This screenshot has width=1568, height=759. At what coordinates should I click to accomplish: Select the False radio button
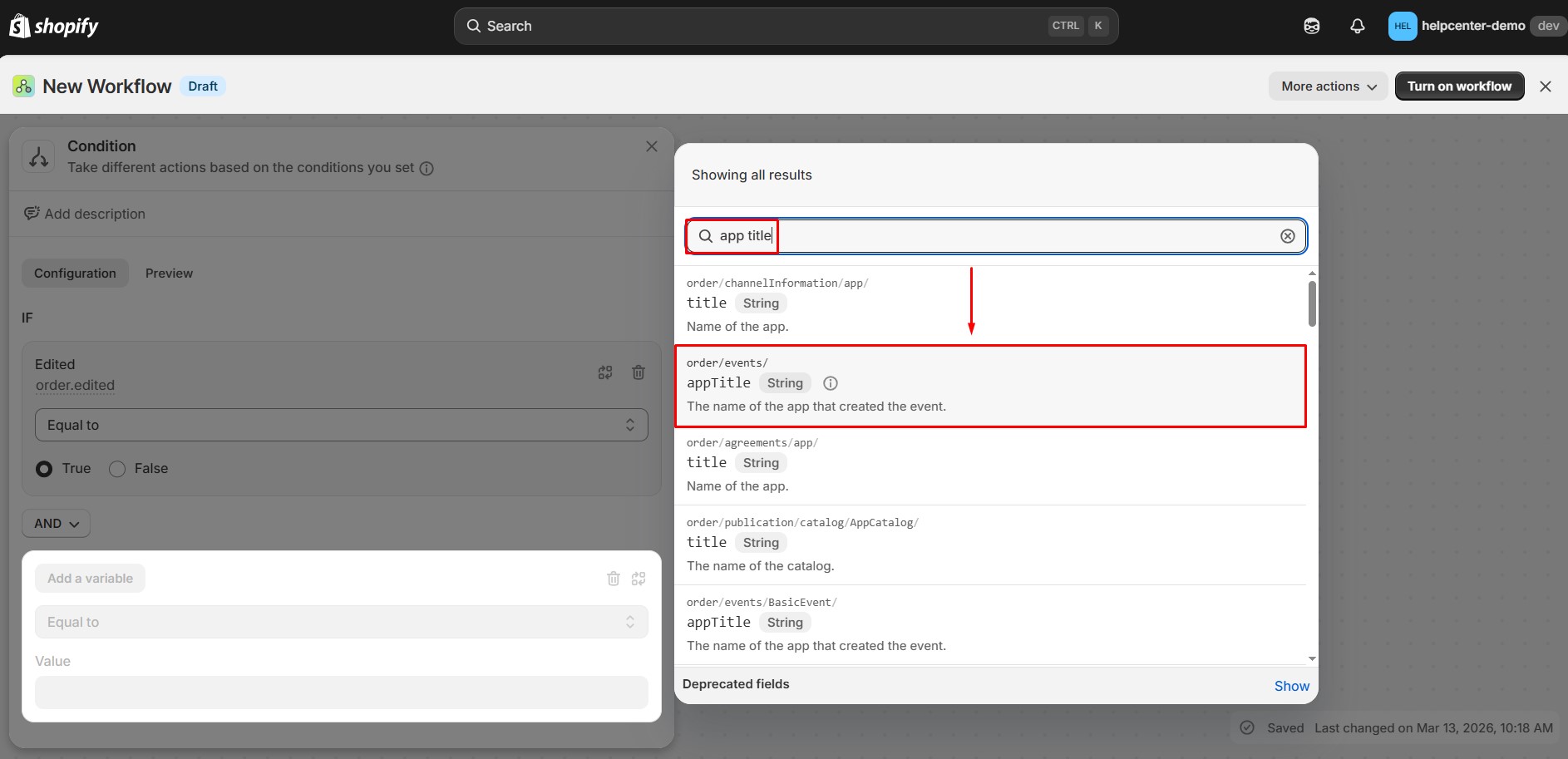(117, 469)
